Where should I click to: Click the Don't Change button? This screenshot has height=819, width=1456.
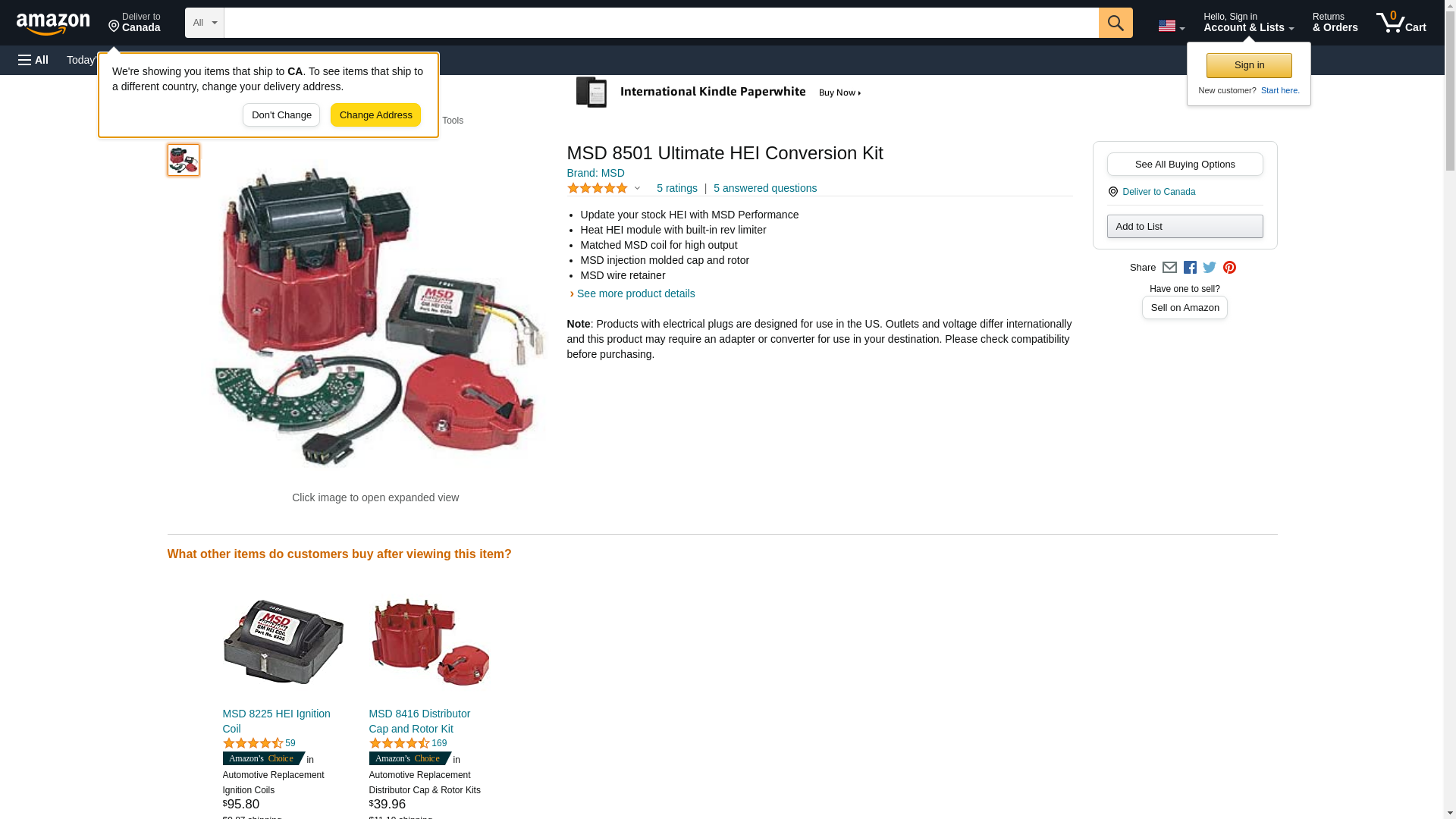tap(281, 115)
